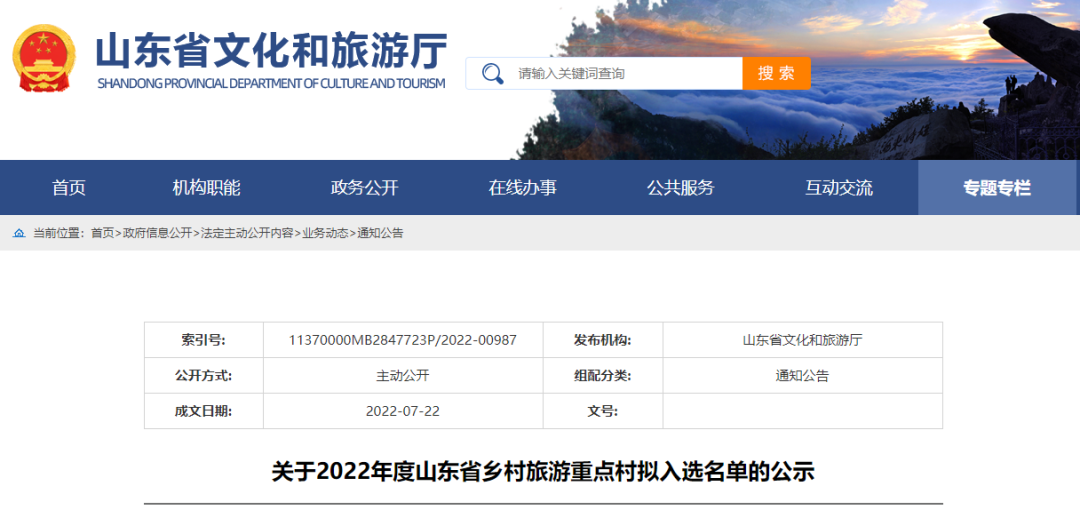Click the English department name subtitle

click(x=271, y=84)
